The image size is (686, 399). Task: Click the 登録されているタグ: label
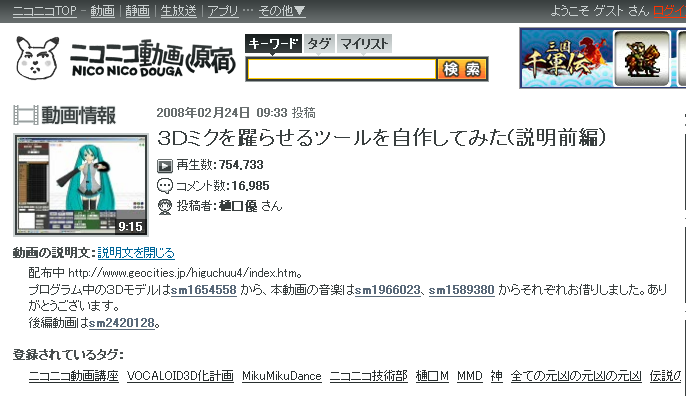(x=68, y=354)
